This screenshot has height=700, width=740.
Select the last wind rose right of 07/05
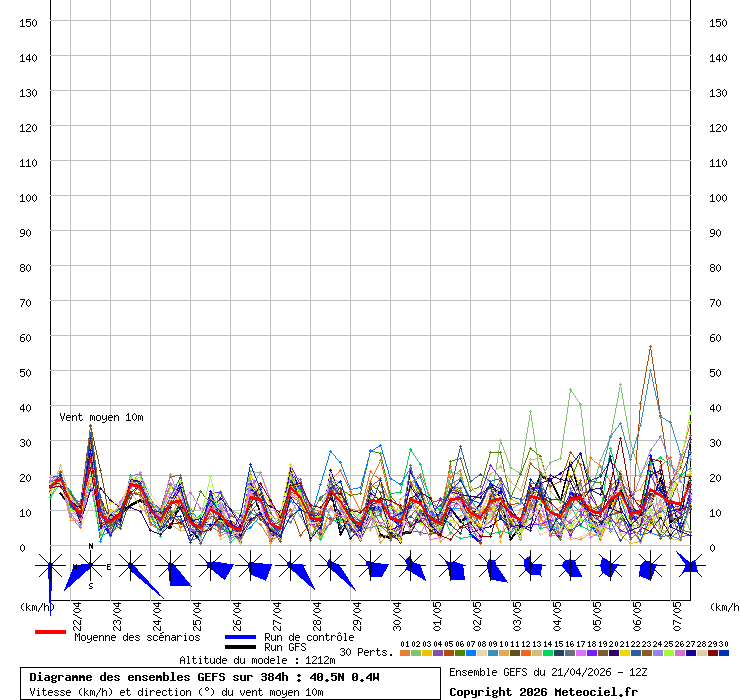690,567
